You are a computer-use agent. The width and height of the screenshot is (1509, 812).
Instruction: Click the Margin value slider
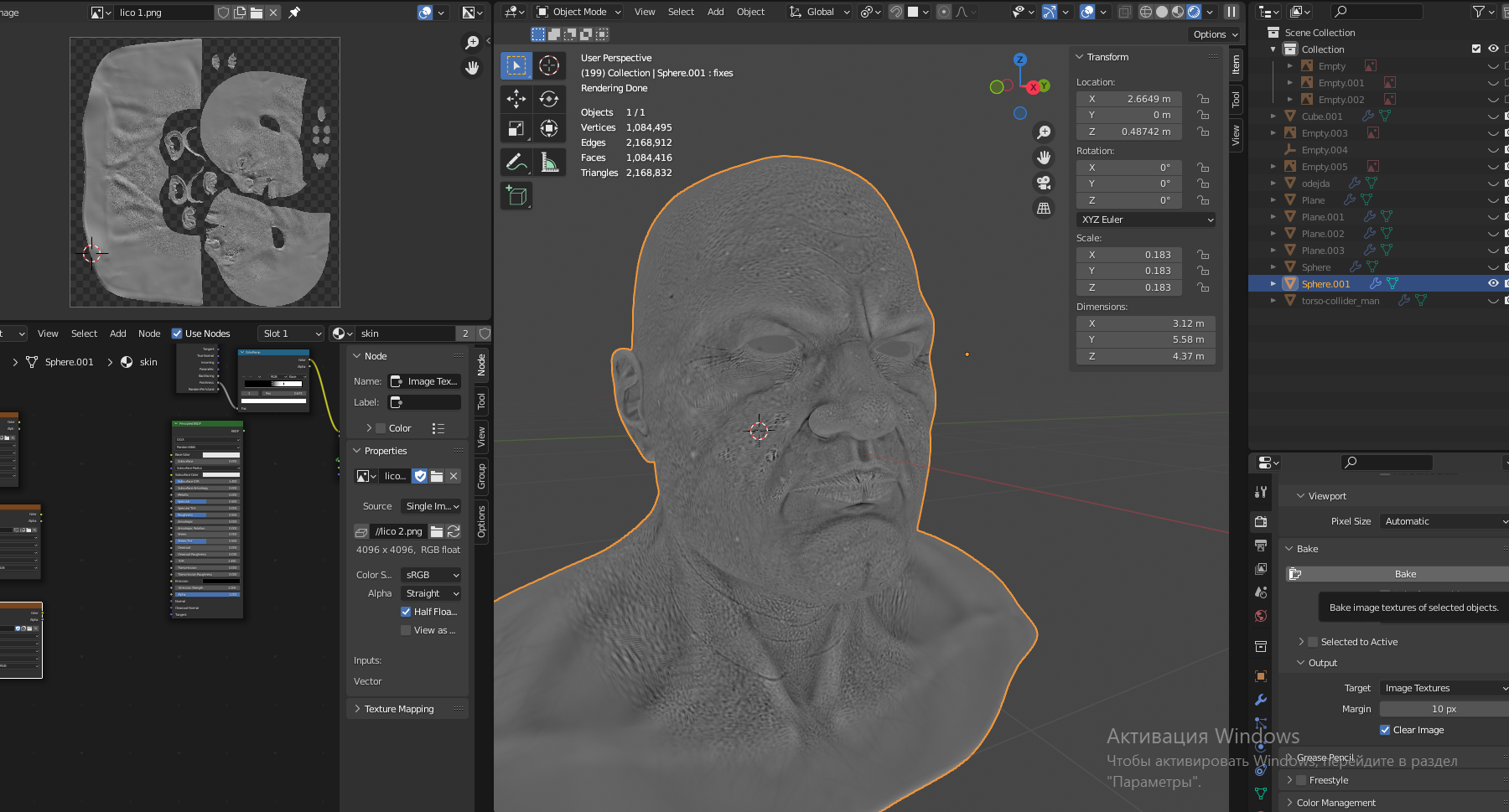click(x=1443, y=709)
